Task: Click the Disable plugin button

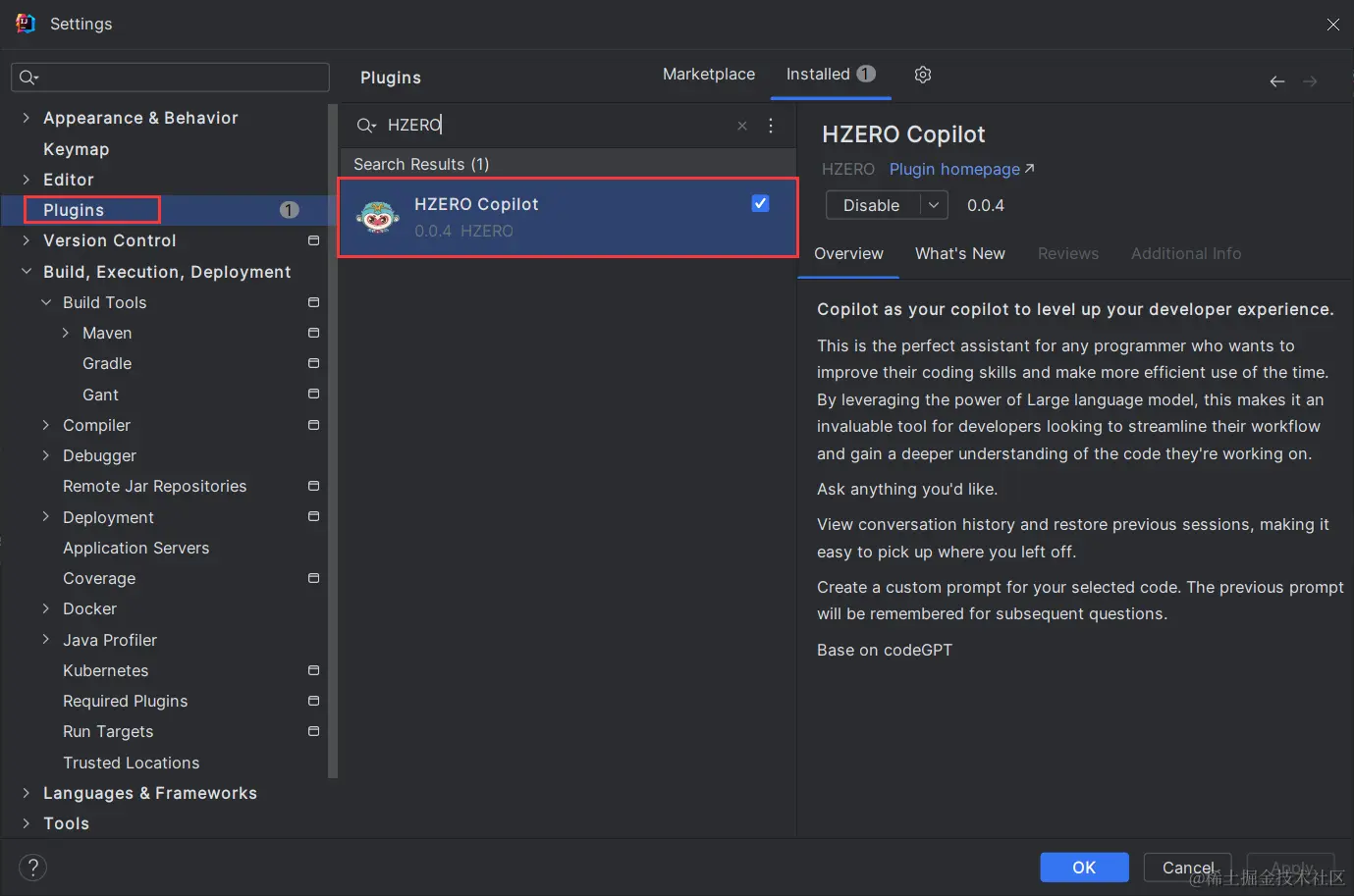Action: click(x=872, y=205)
